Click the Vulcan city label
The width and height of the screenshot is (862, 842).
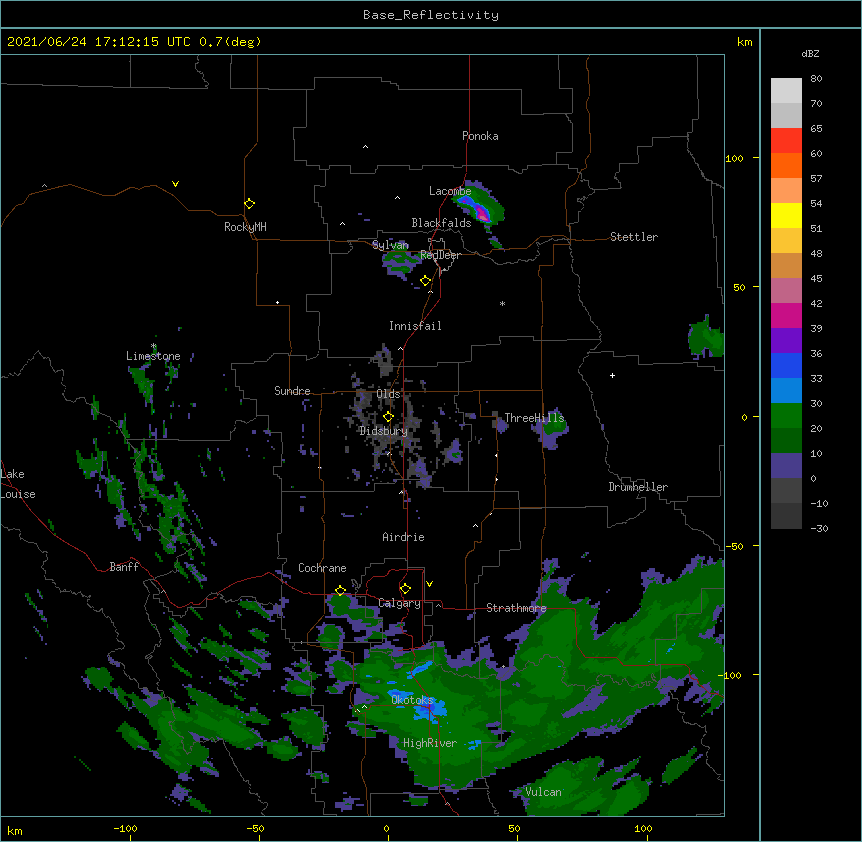click(543, 792)
